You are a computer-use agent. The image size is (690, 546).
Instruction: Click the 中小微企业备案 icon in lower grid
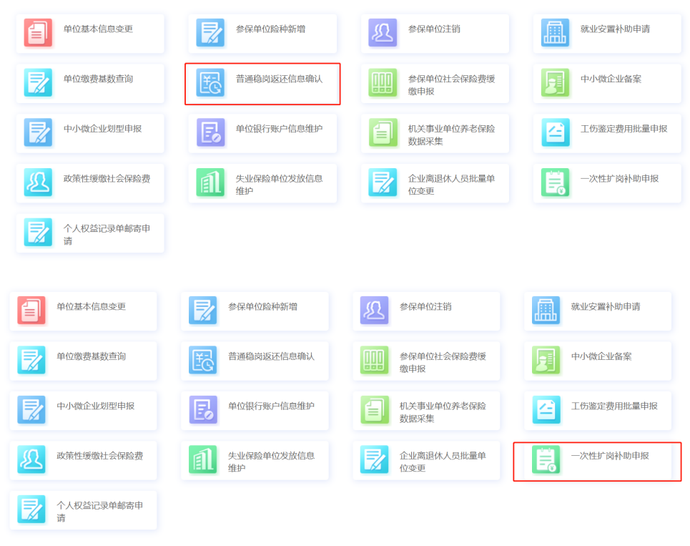[x=546, y=360]
